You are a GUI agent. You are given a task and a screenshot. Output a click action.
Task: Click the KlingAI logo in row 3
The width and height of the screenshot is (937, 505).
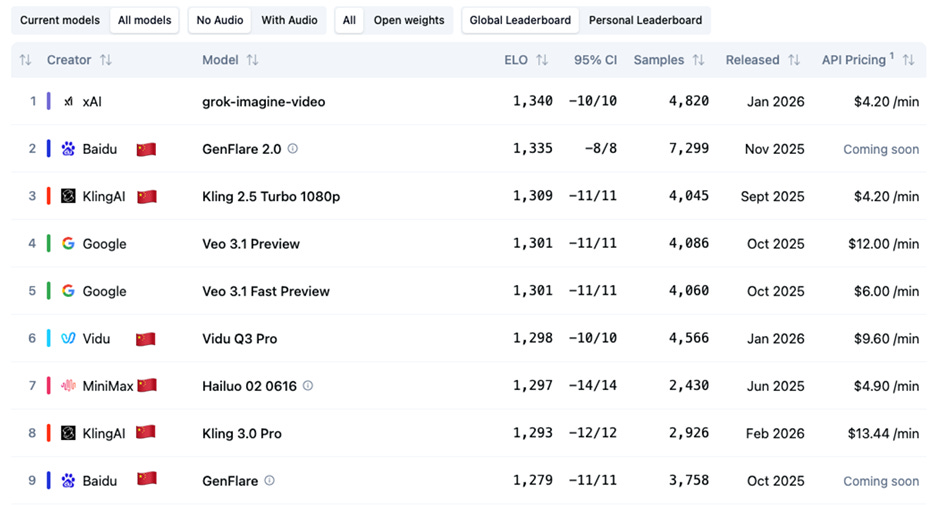[68, 196]
